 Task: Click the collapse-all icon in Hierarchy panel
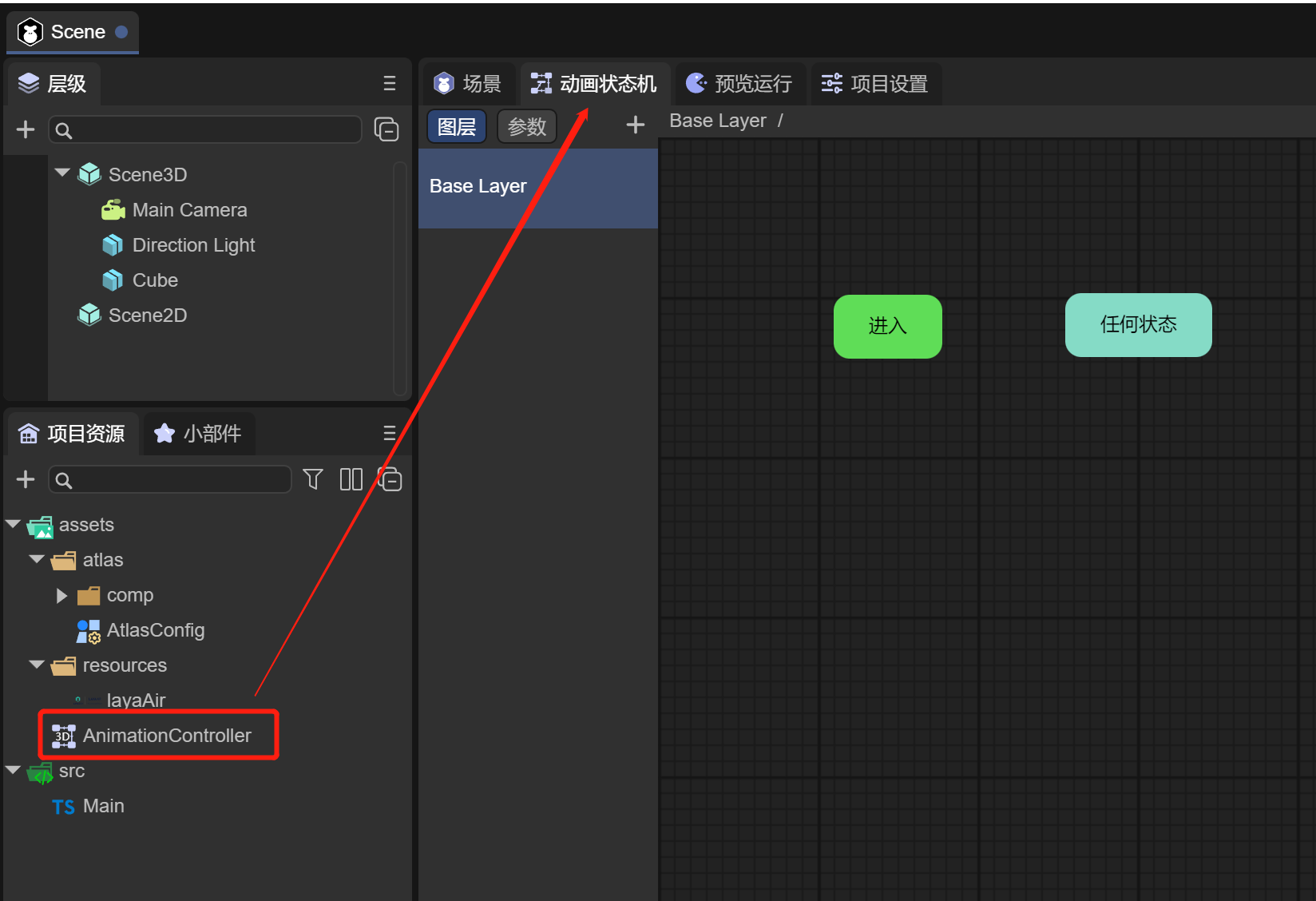tap(386, 129)
